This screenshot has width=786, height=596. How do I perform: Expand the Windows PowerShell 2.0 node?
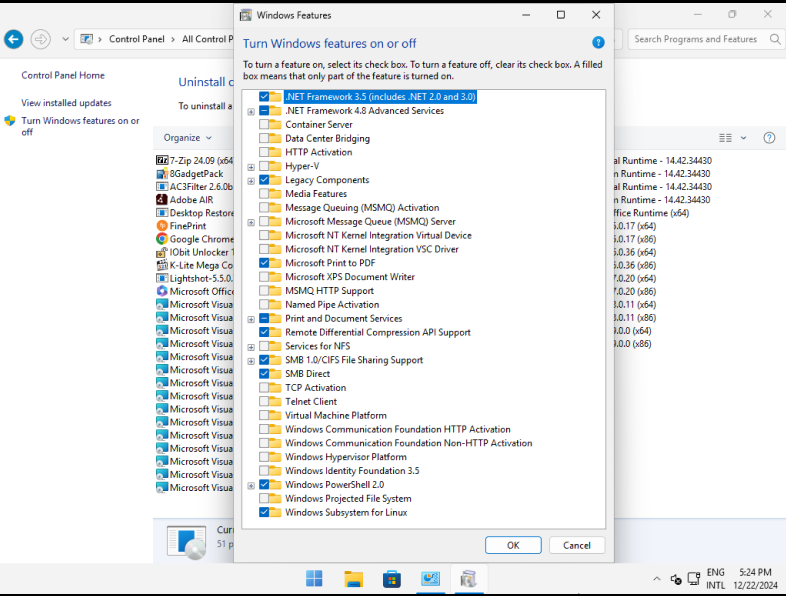251,485
